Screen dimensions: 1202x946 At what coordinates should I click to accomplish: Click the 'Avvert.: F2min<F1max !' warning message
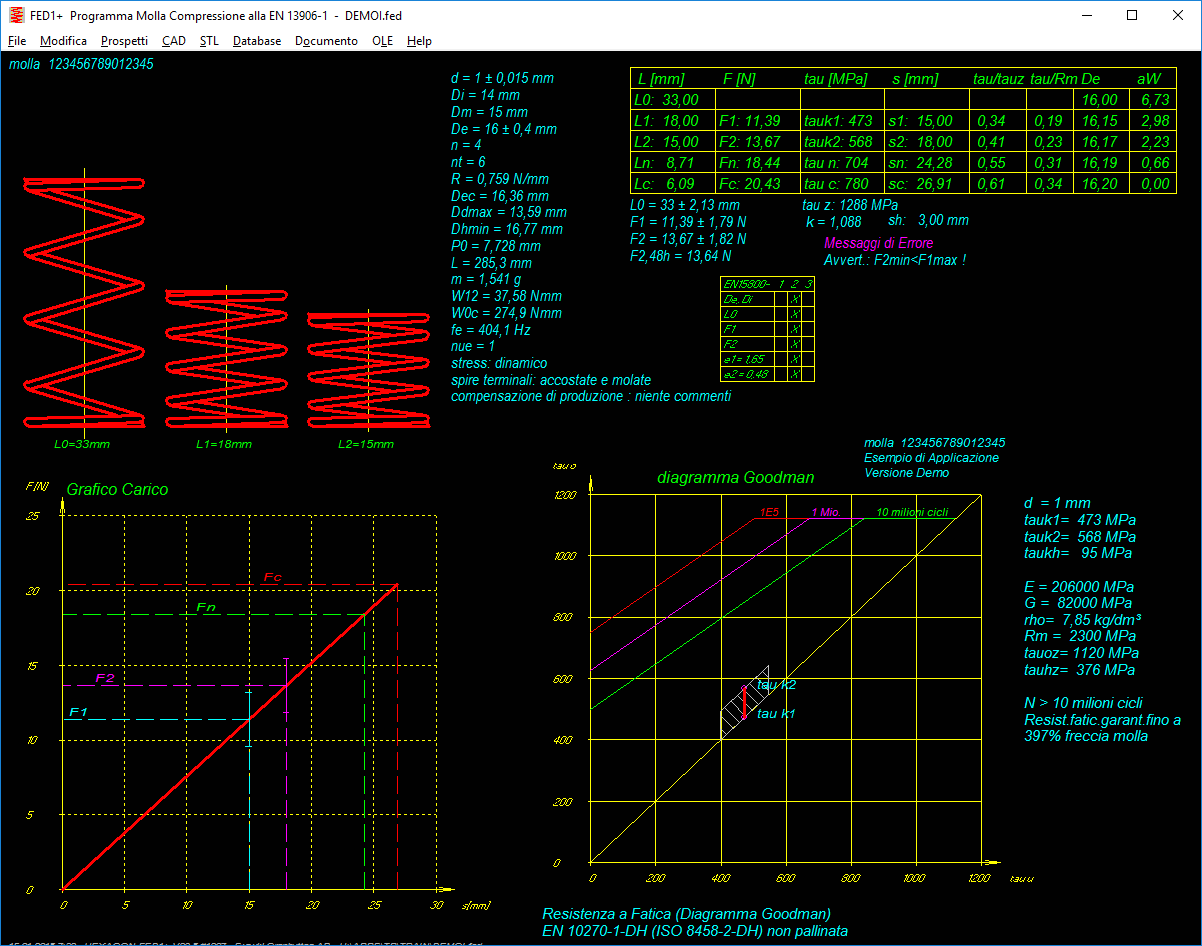894,260
